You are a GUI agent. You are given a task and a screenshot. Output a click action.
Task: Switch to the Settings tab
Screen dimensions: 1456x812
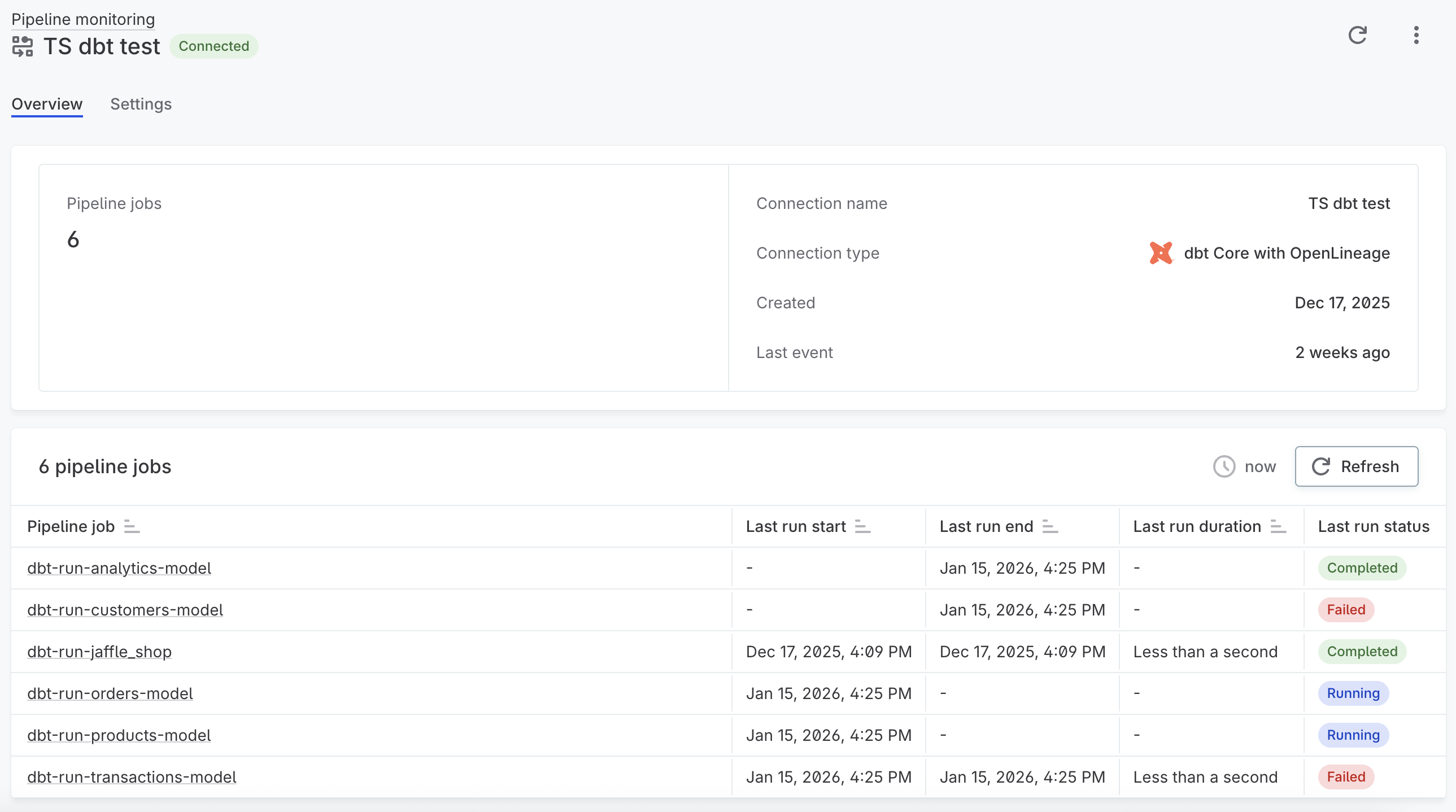(141, 104)
